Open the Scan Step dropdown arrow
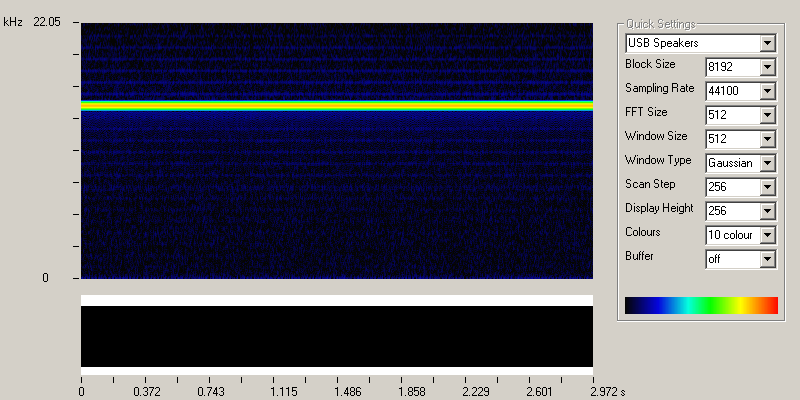This screenshot has width=800, height=400. click(767, 187)
